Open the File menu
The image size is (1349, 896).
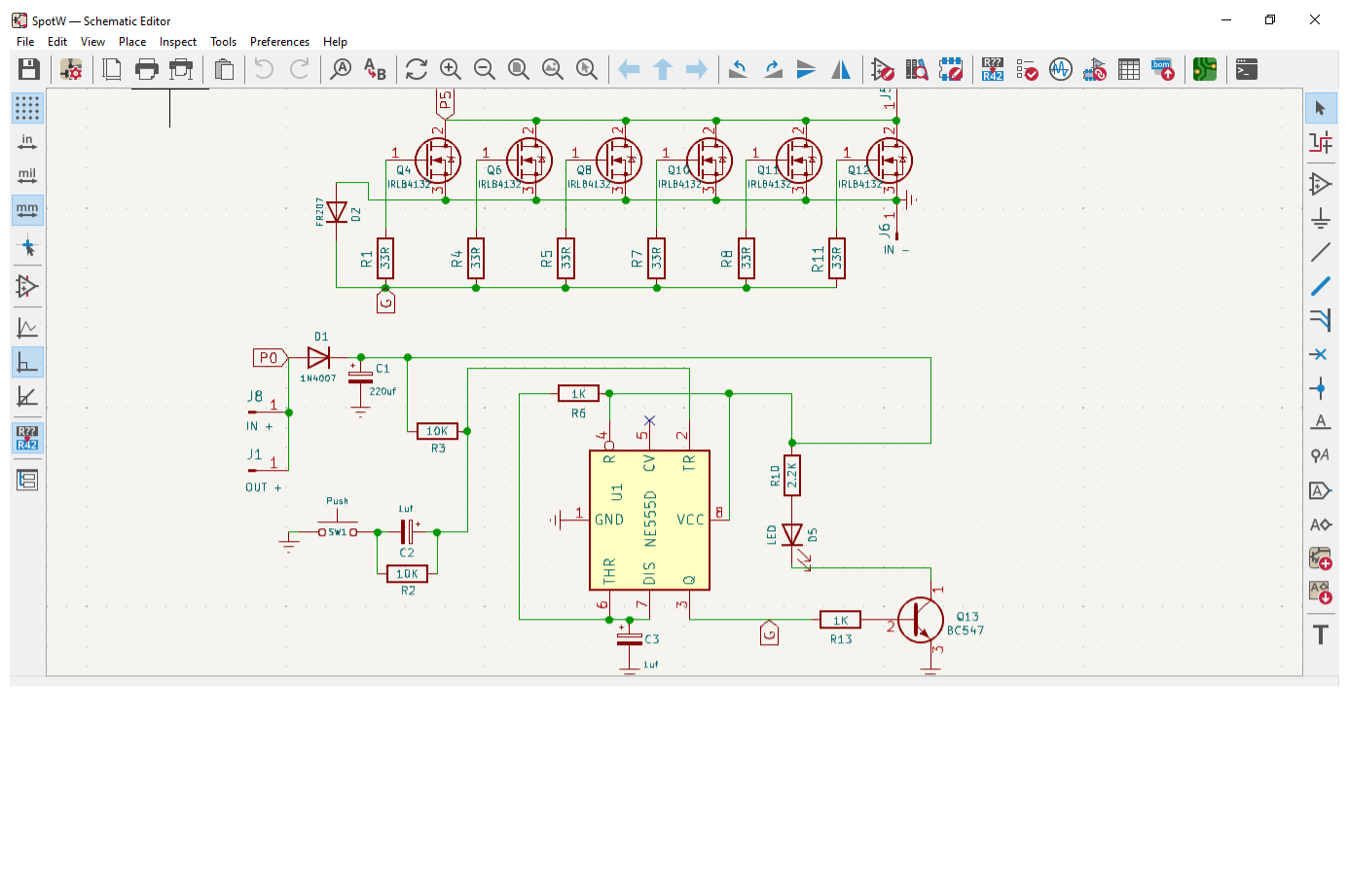click(25, 42)
